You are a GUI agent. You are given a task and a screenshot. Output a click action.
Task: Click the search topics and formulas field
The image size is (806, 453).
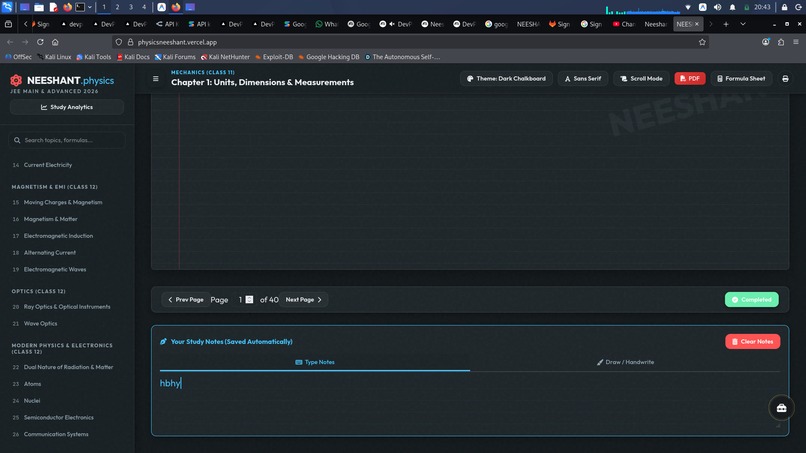67,140
